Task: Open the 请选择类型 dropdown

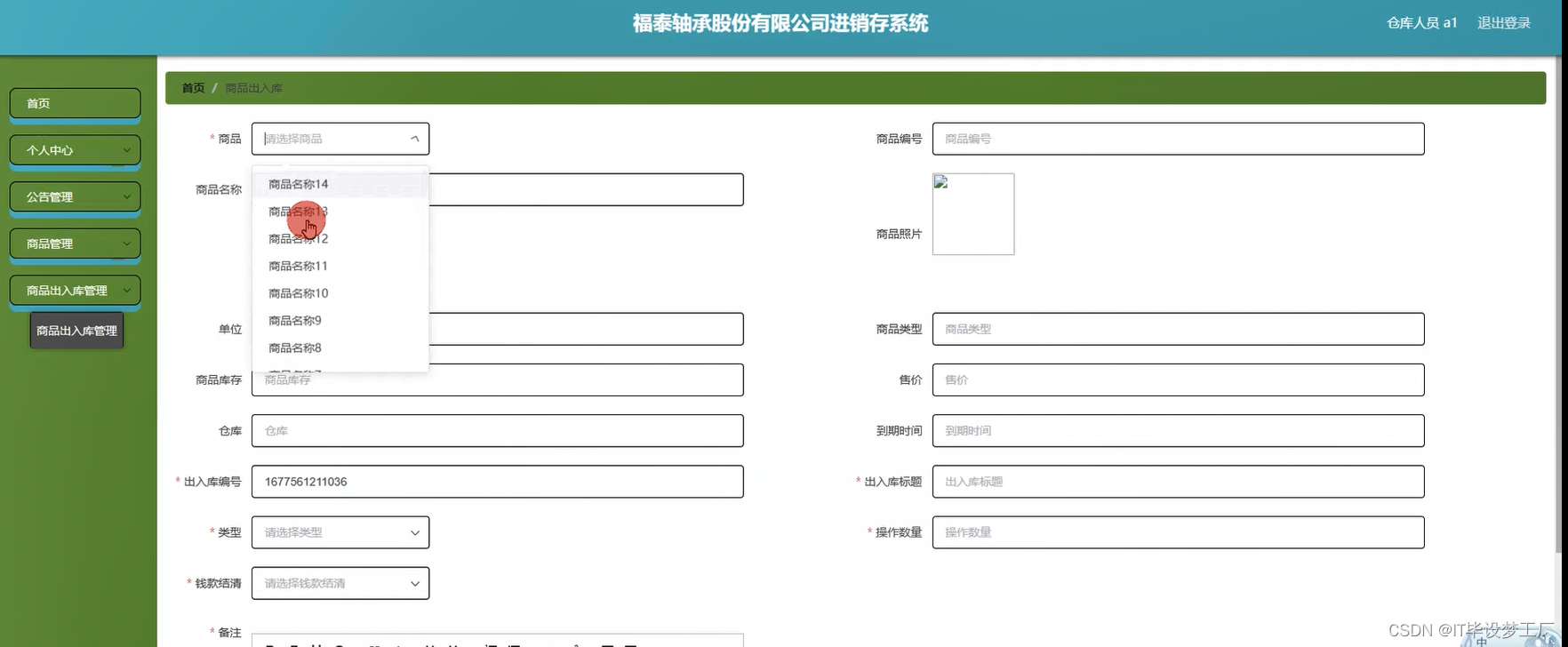Action: (x=340, y=532)
